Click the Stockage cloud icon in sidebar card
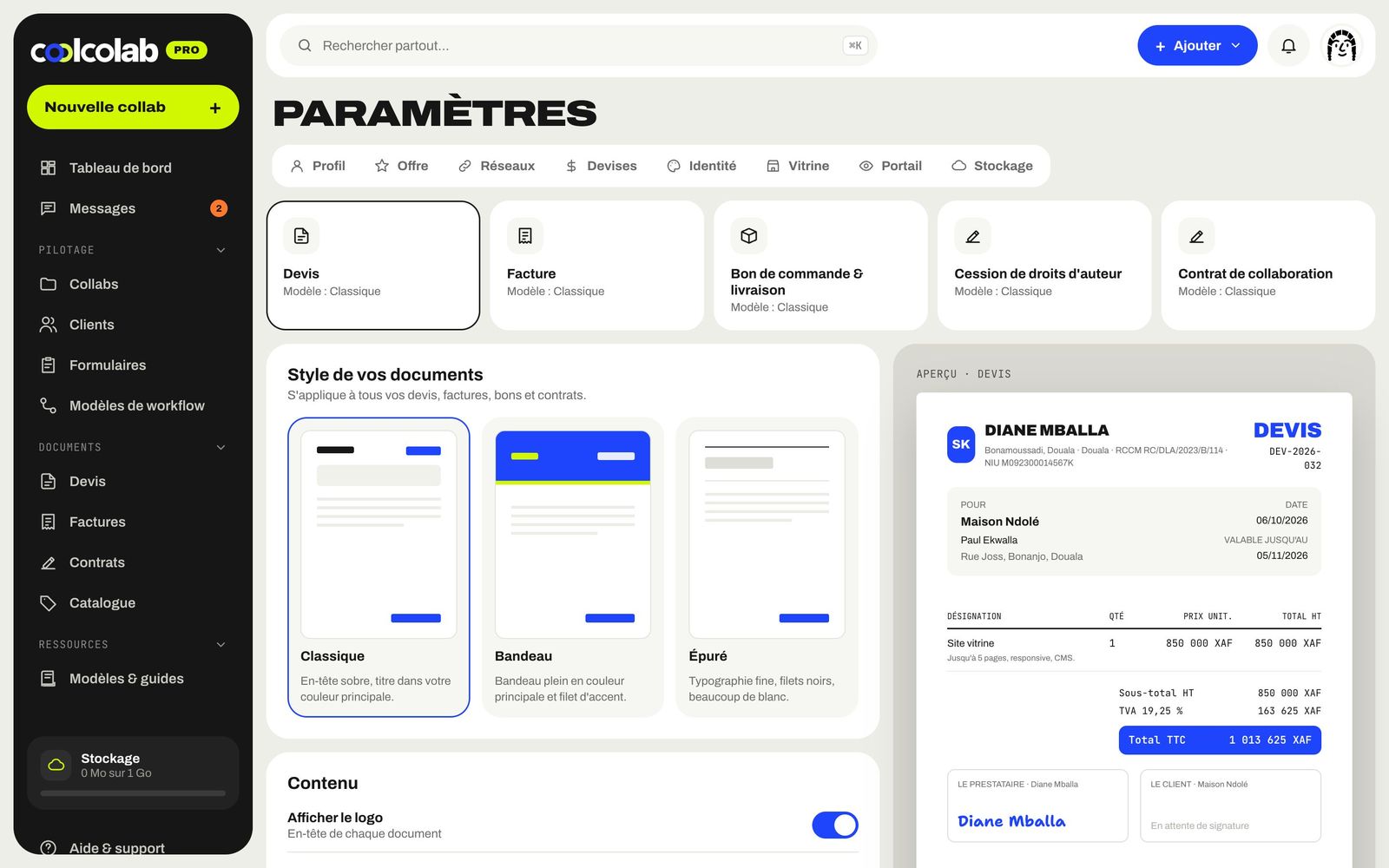Viewport: 1389px width, 868px height. pyautogui.click(x=56, y=765)
